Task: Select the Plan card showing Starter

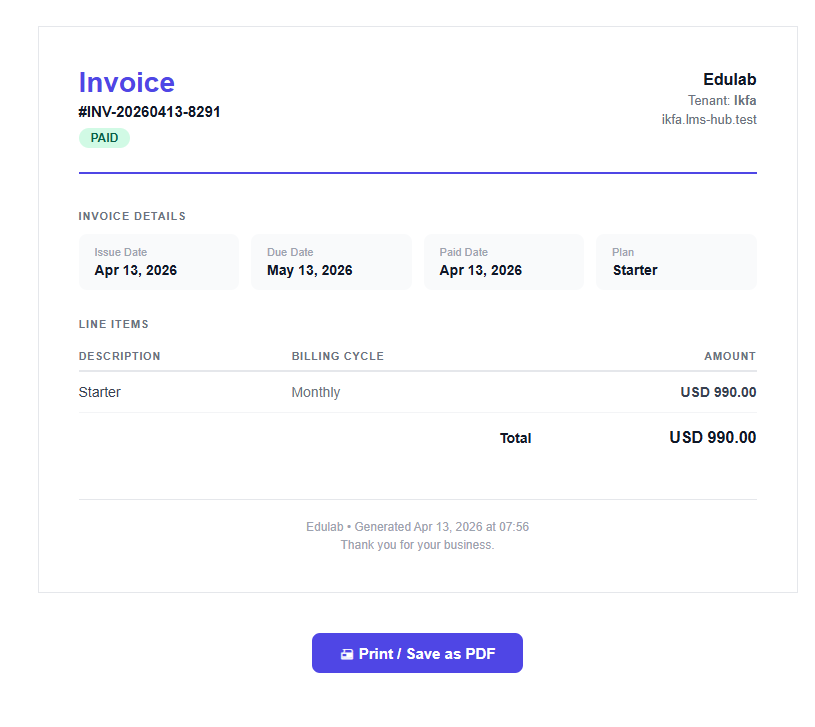Action: 676,261
